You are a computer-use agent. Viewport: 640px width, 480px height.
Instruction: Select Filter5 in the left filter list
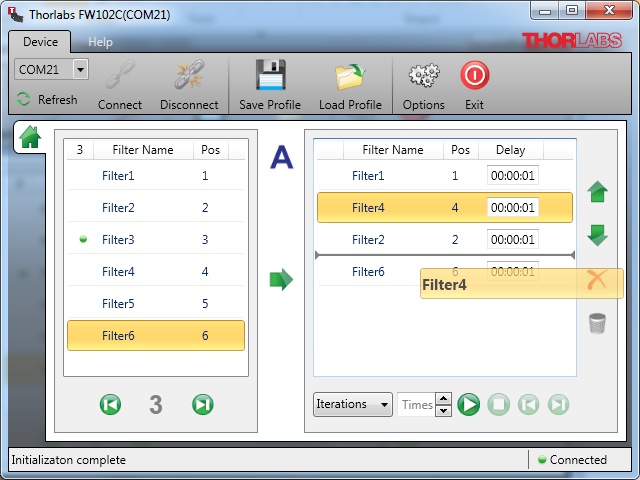[x=156, y=303]
